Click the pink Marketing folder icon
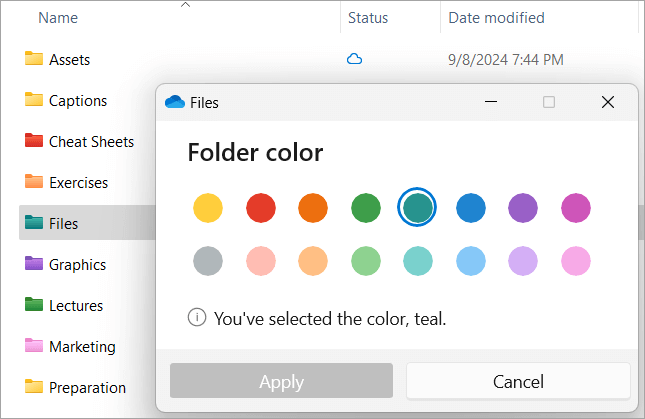645x419 pixels. [x=34, y=346]
